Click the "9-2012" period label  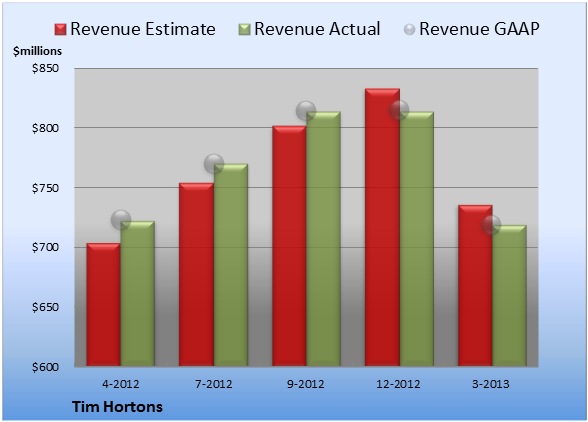point(306,384)
